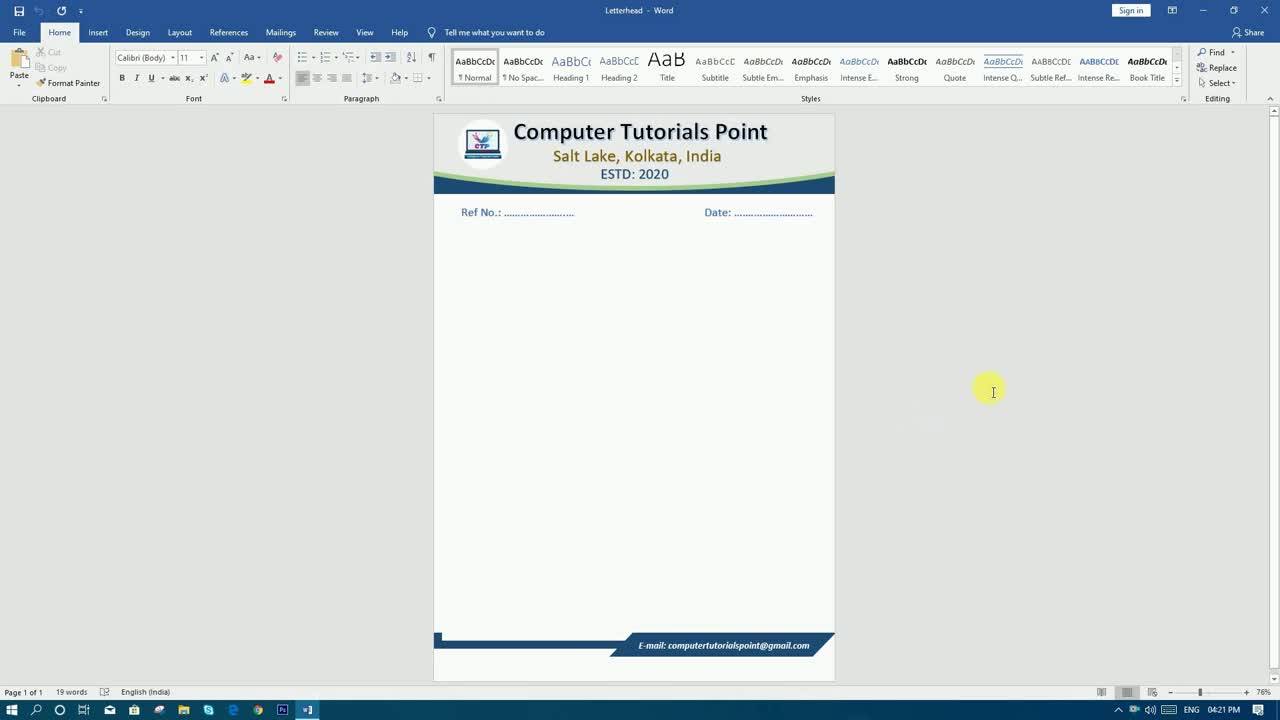Apply subscript formatting
Image resolution: width=1280 pixels, height=720 pixels.
(188, 78)
